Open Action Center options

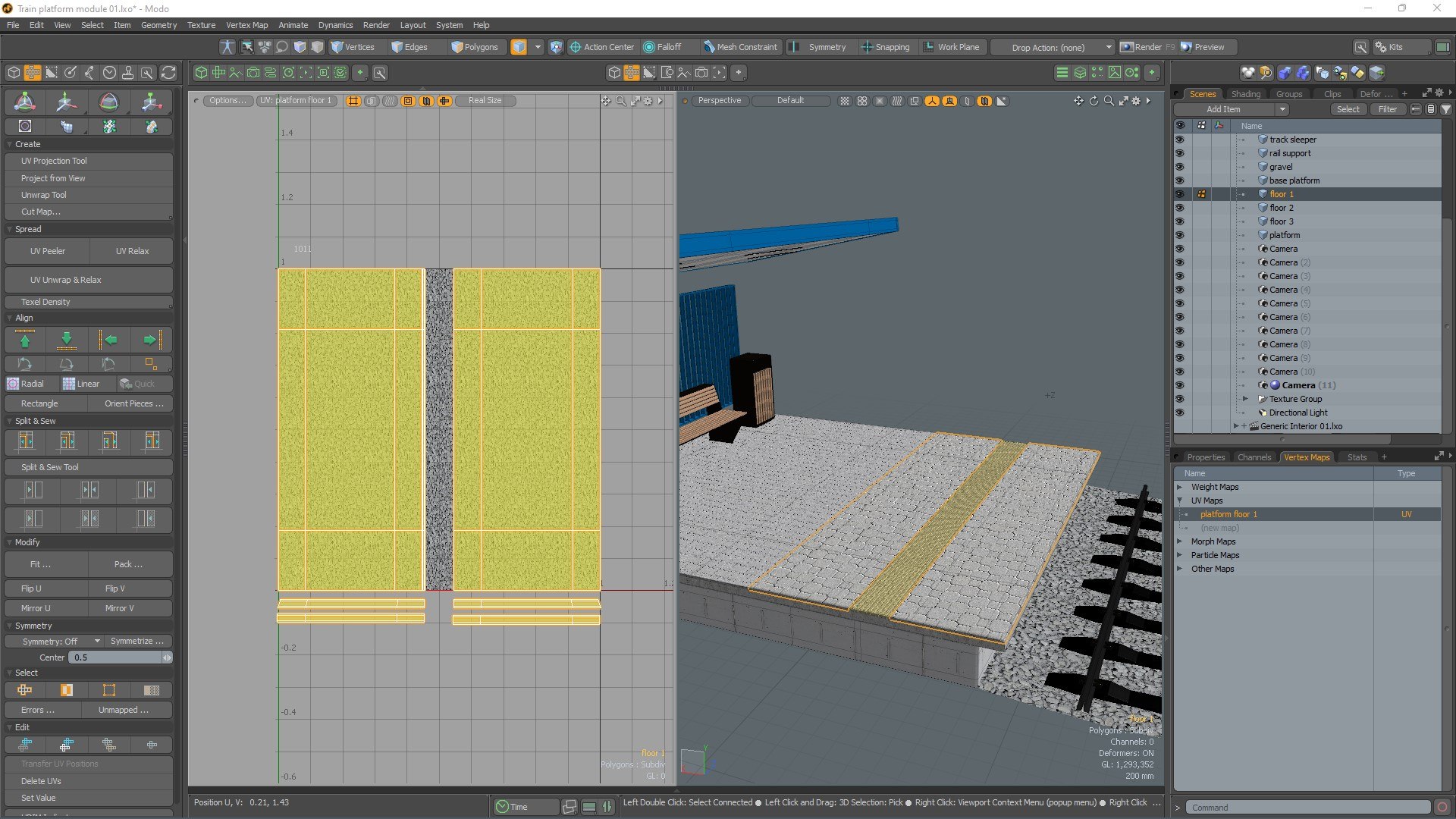point(602,47)
